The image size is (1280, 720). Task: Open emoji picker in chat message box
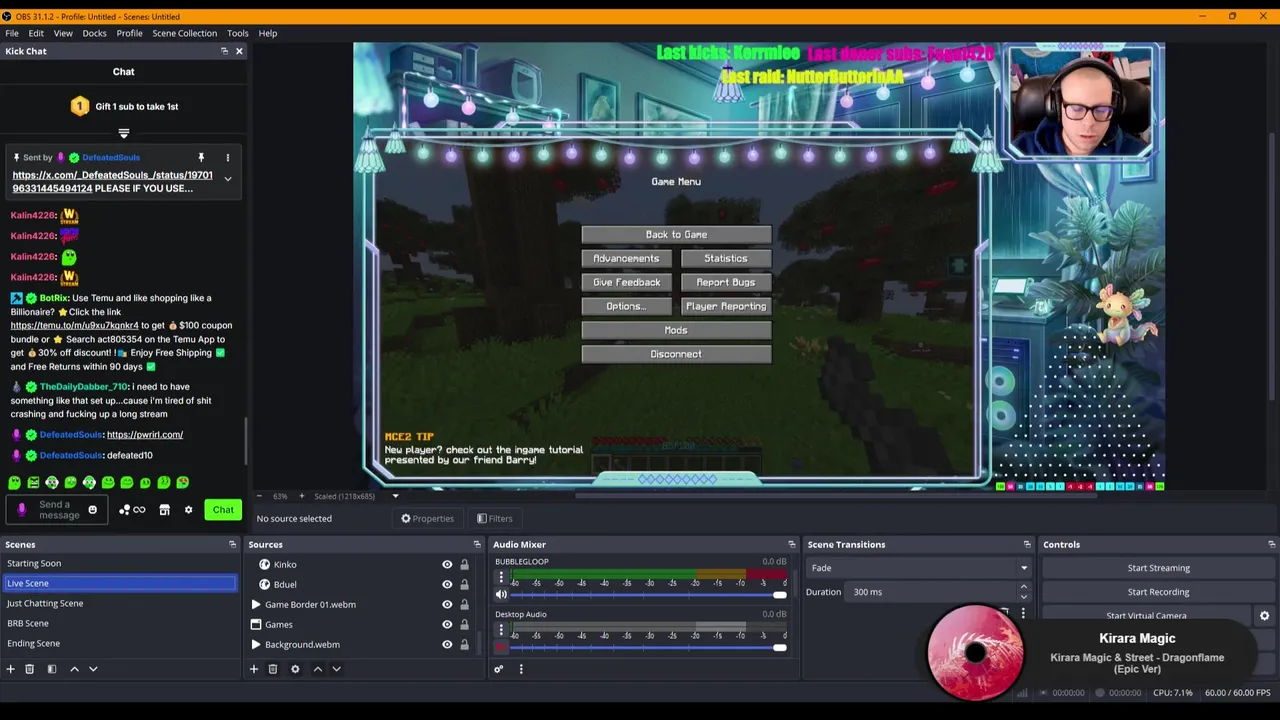point(92,510)
